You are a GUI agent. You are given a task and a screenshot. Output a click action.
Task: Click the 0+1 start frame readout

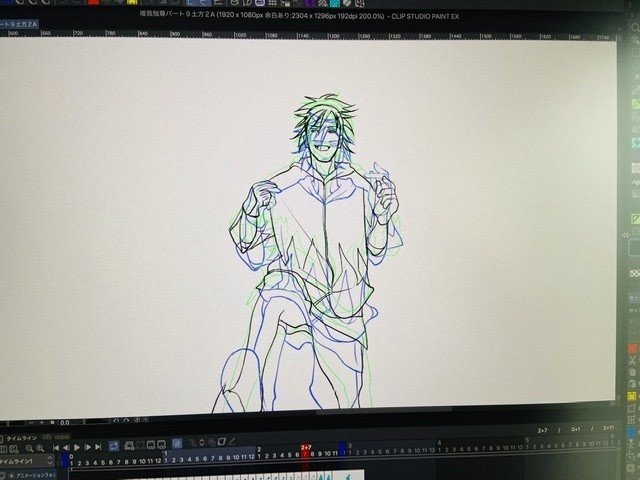576,429
